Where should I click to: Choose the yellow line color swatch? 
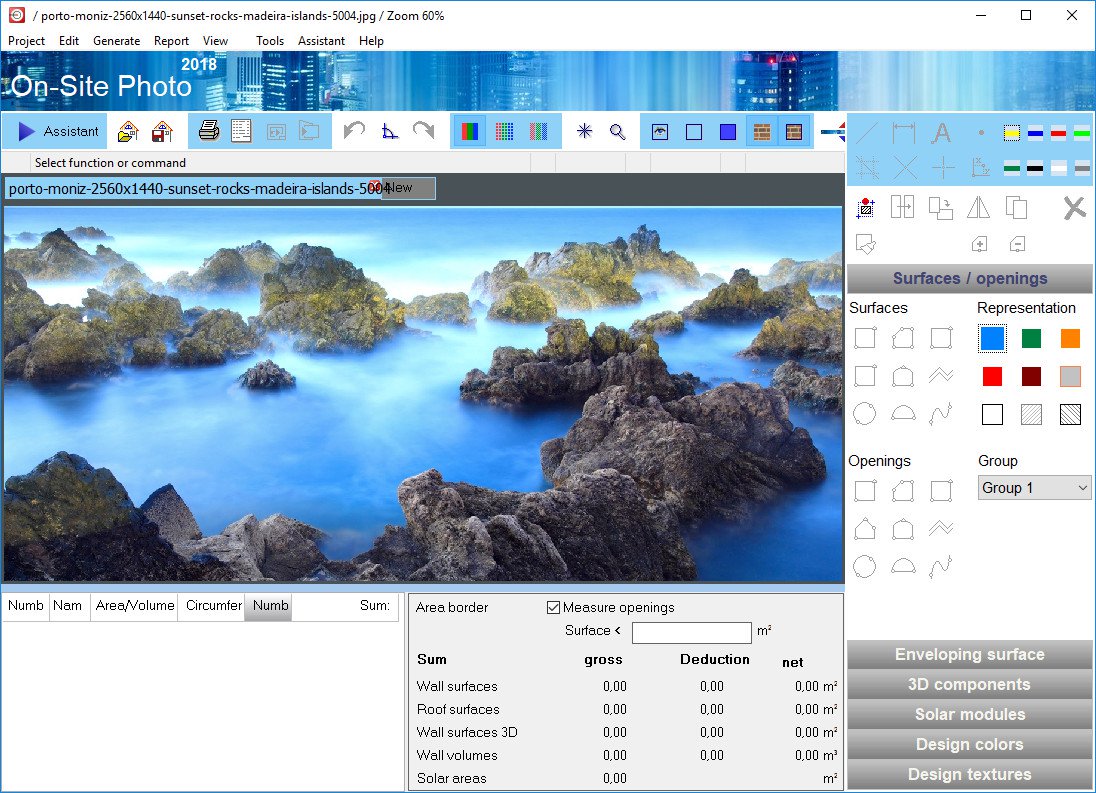tap(1011, 132)
